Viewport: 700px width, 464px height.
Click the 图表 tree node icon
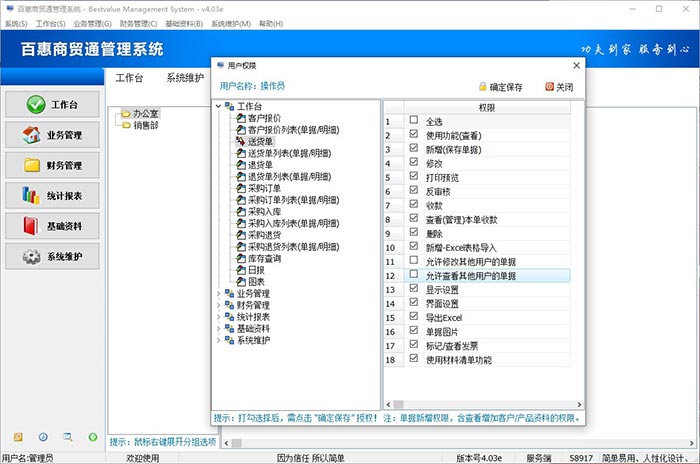[241, 281]
